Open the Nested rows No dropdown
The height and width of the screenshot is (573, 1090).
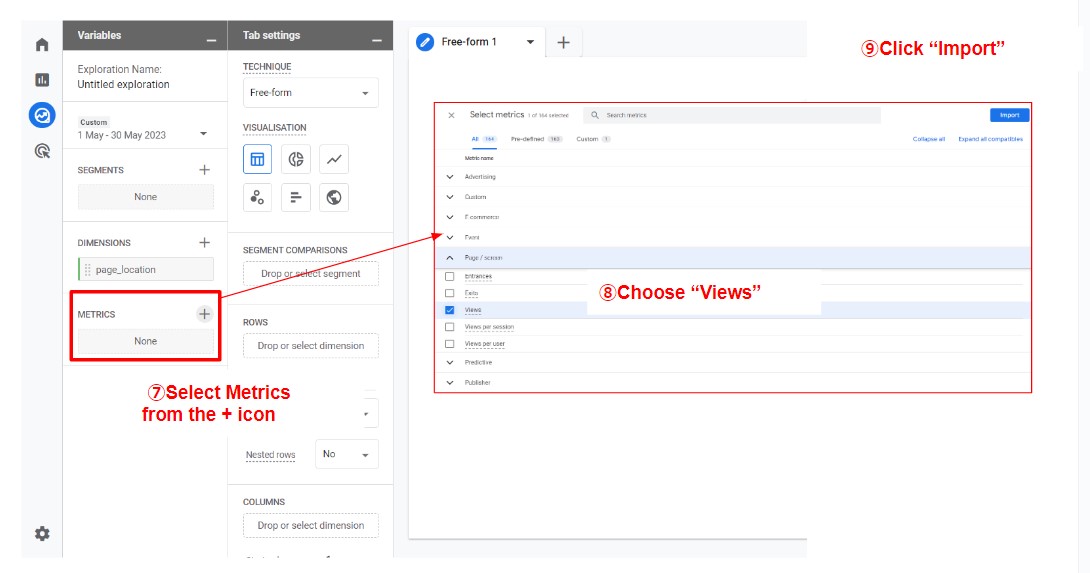[346, 454]
